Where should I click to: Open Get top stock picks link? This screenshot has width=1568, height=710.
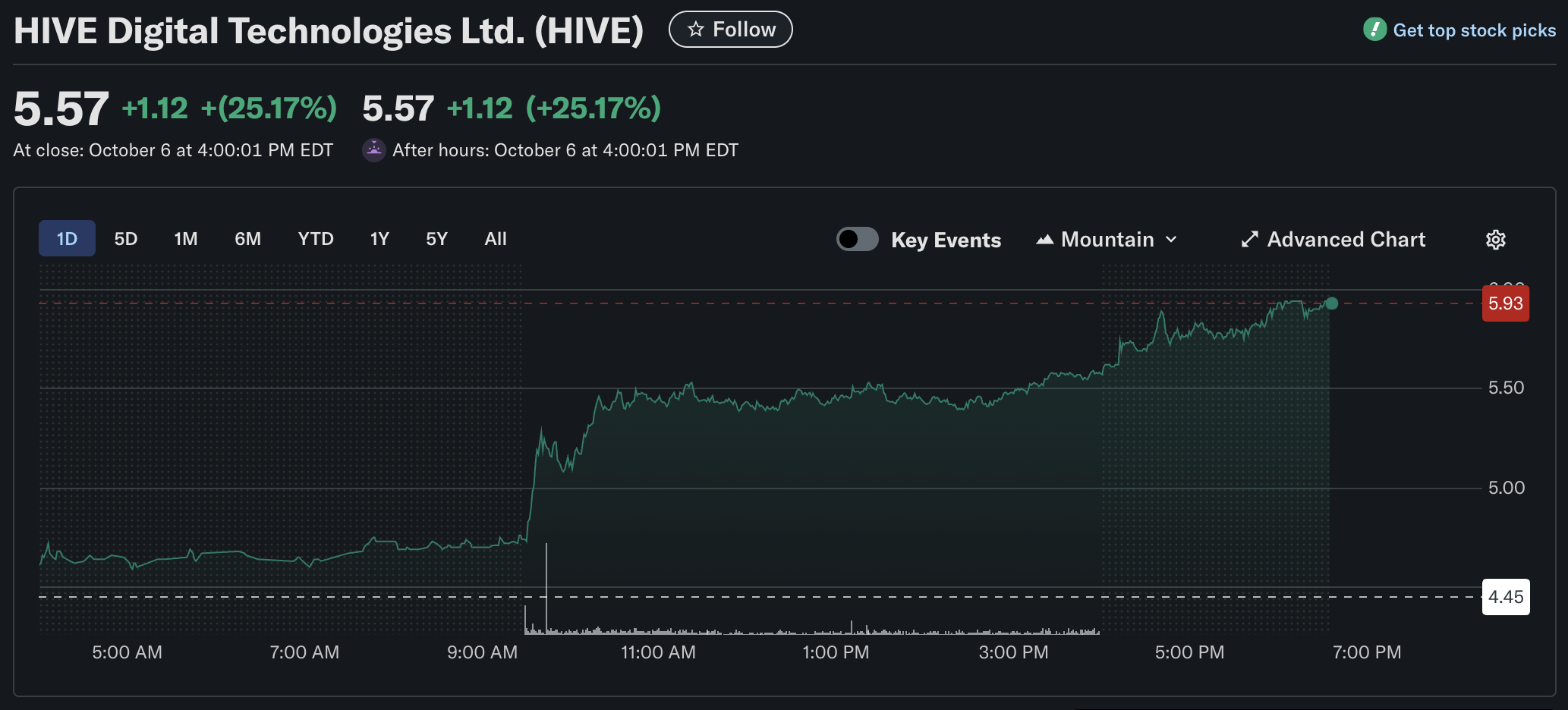pos(1474,30)
